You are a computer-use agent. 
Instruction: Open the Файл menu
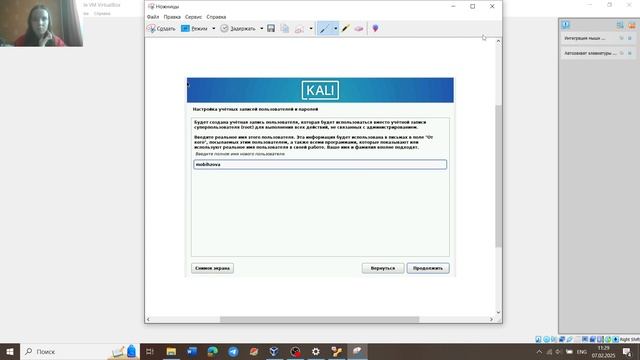(x=153, y=17)
